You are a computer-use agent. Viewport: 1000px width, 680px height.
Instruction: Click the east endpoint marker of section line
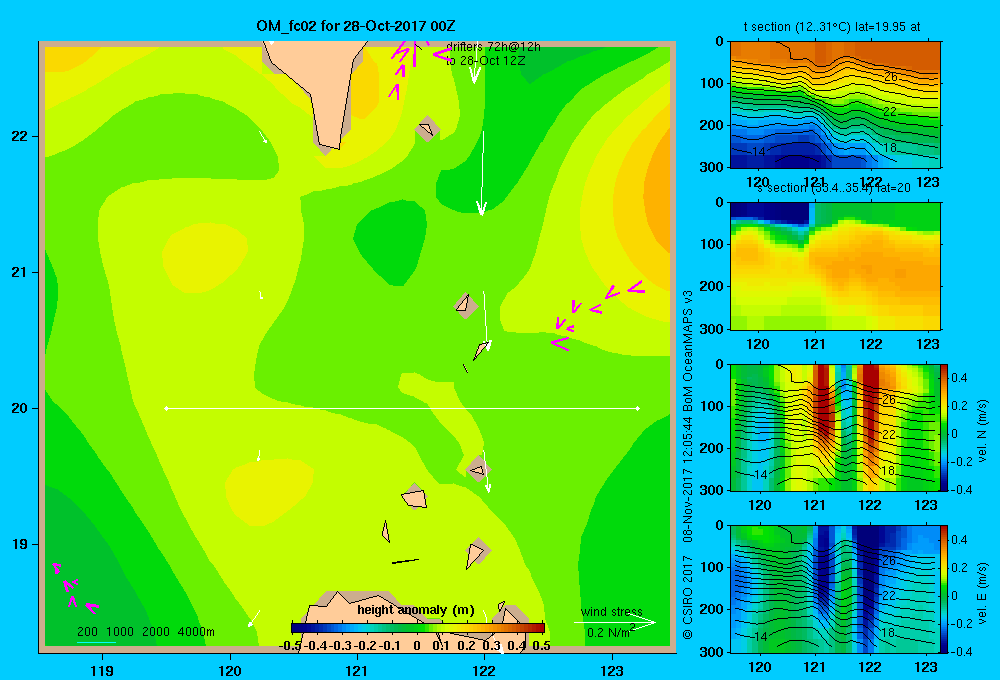click(x=638, y=408)
